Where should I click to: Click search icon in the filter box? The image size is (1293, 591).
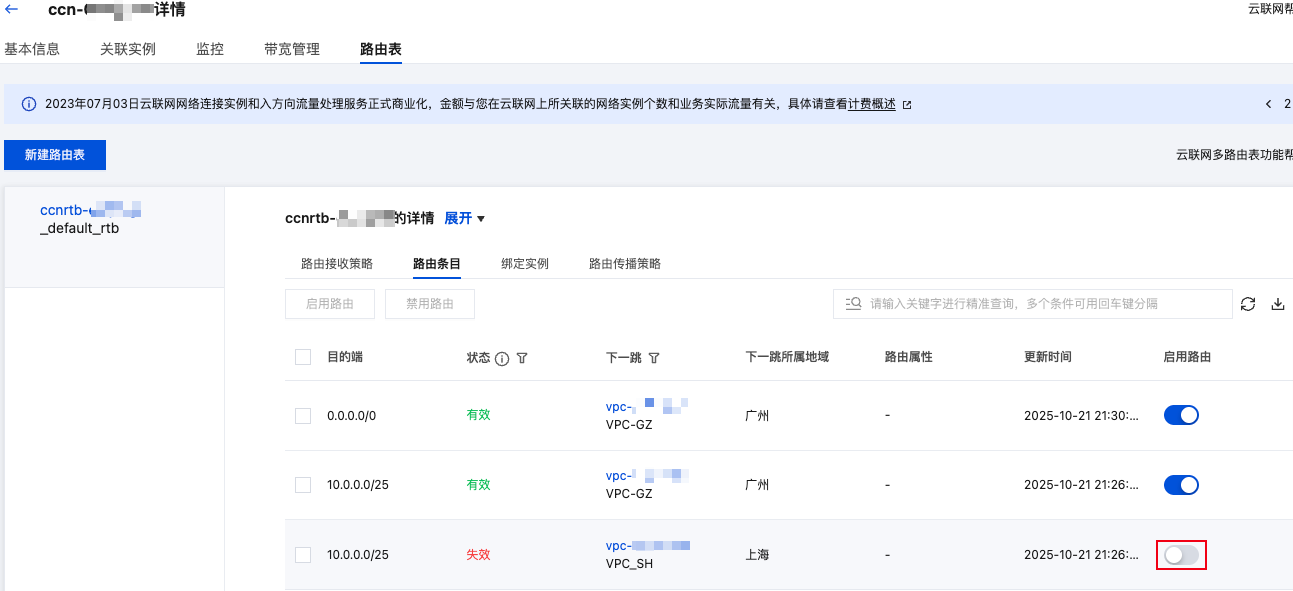click(x=853, y=304)
